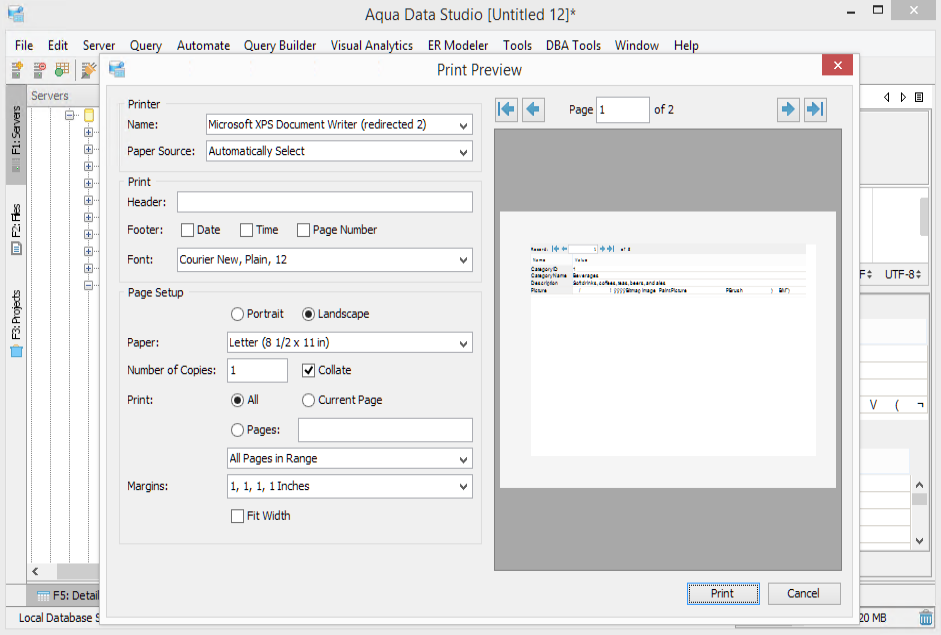This screenshot has width=941, height=635.
Task: Click into the Header text field
Action: (324, 202)
